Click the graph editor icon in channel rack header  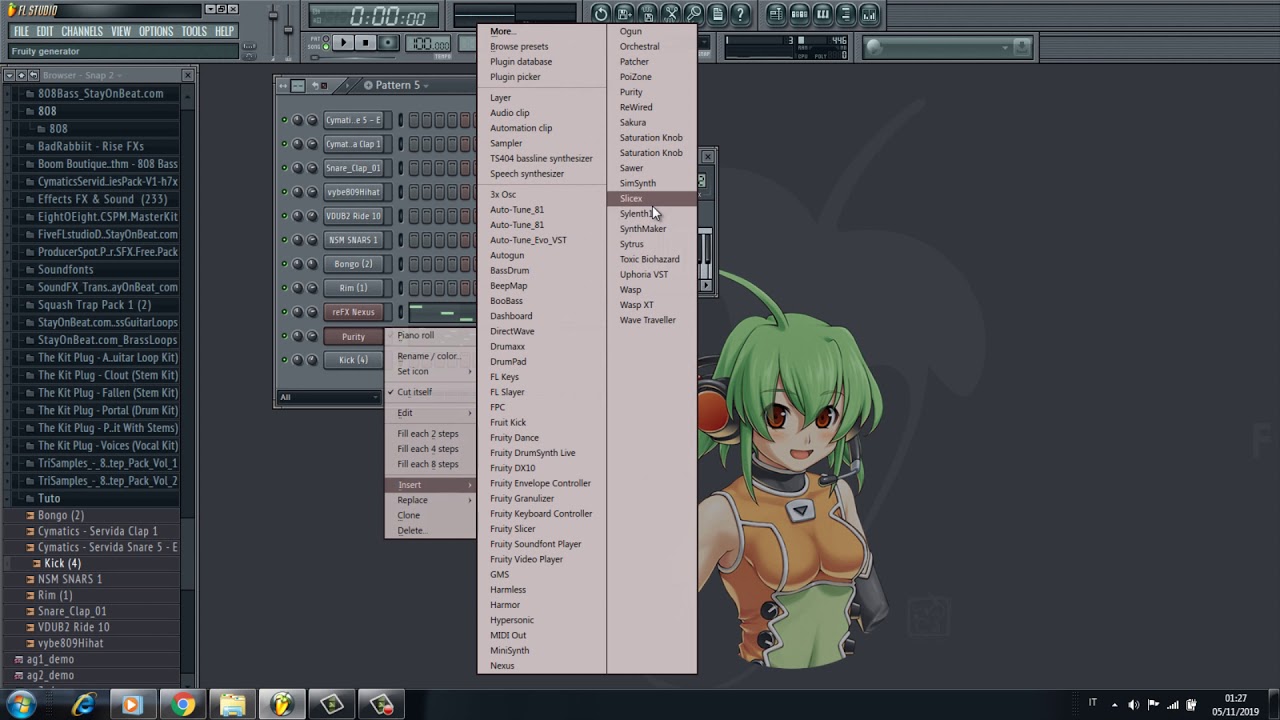coord(298,85)
